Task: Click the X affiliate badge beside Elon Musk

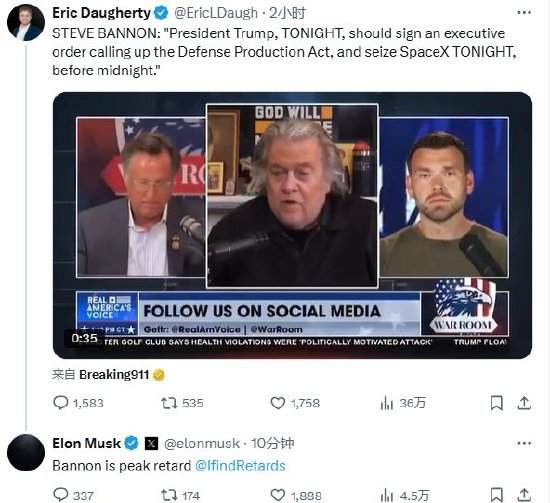Action: click(x=152, y=444)
